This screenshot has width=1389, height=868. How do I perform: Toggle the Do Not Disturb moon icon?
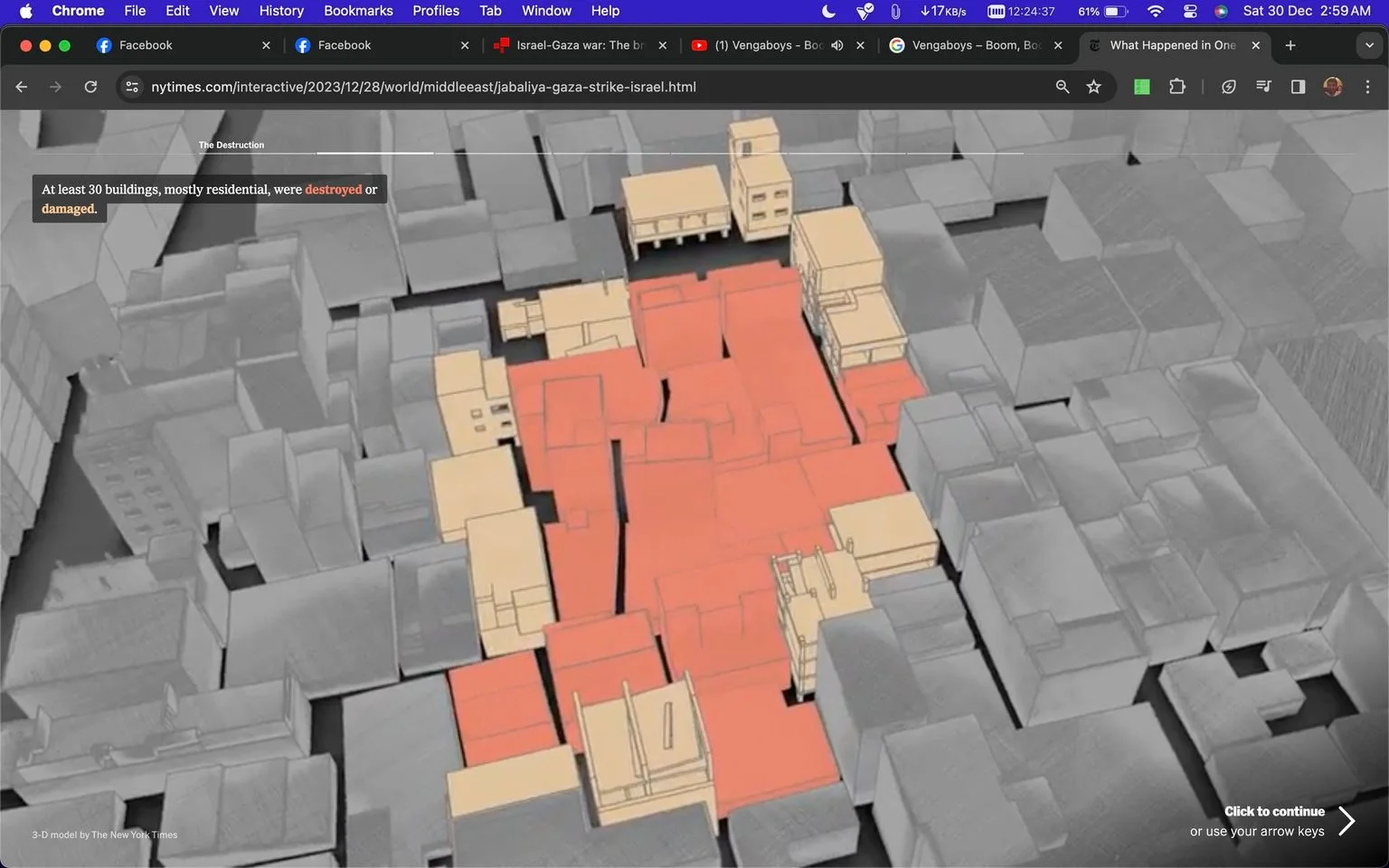click(x=829, y=11)
